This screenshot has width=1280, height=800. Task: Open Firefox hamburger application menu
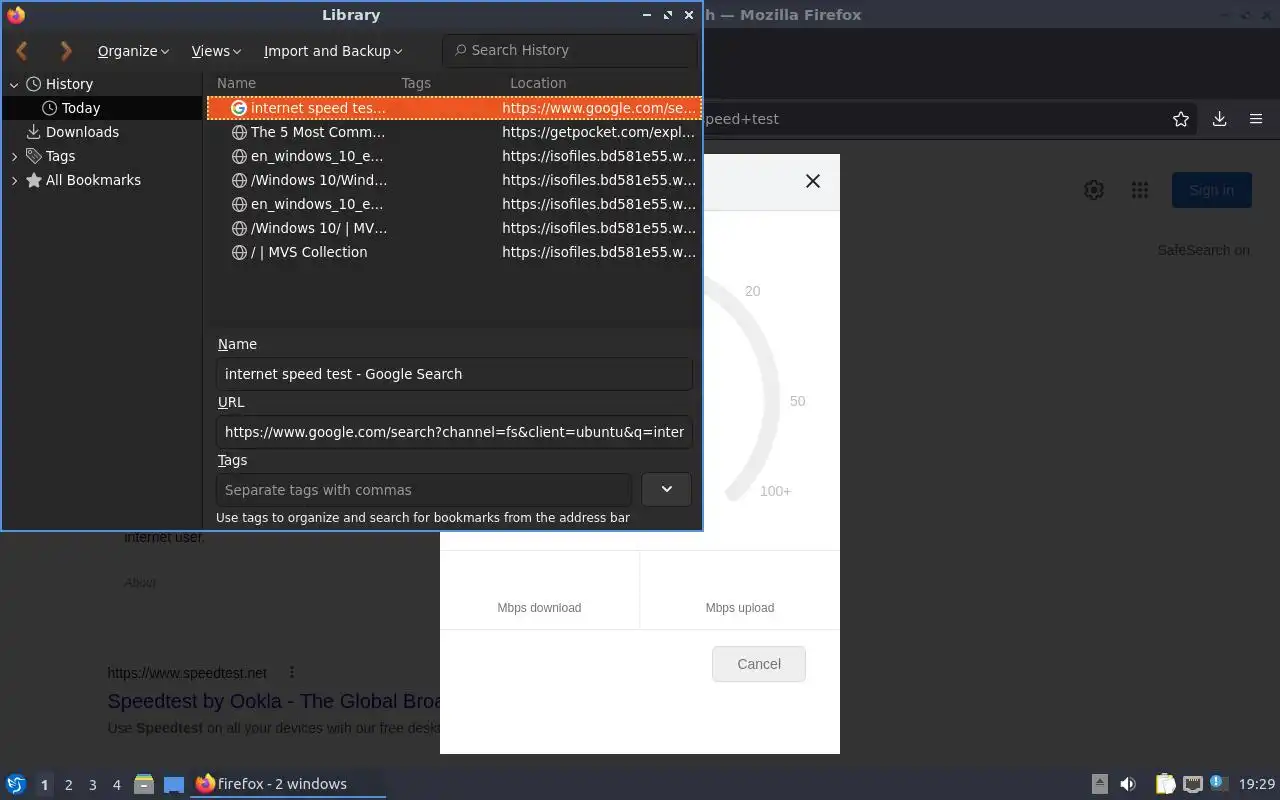click(1256, 119)
